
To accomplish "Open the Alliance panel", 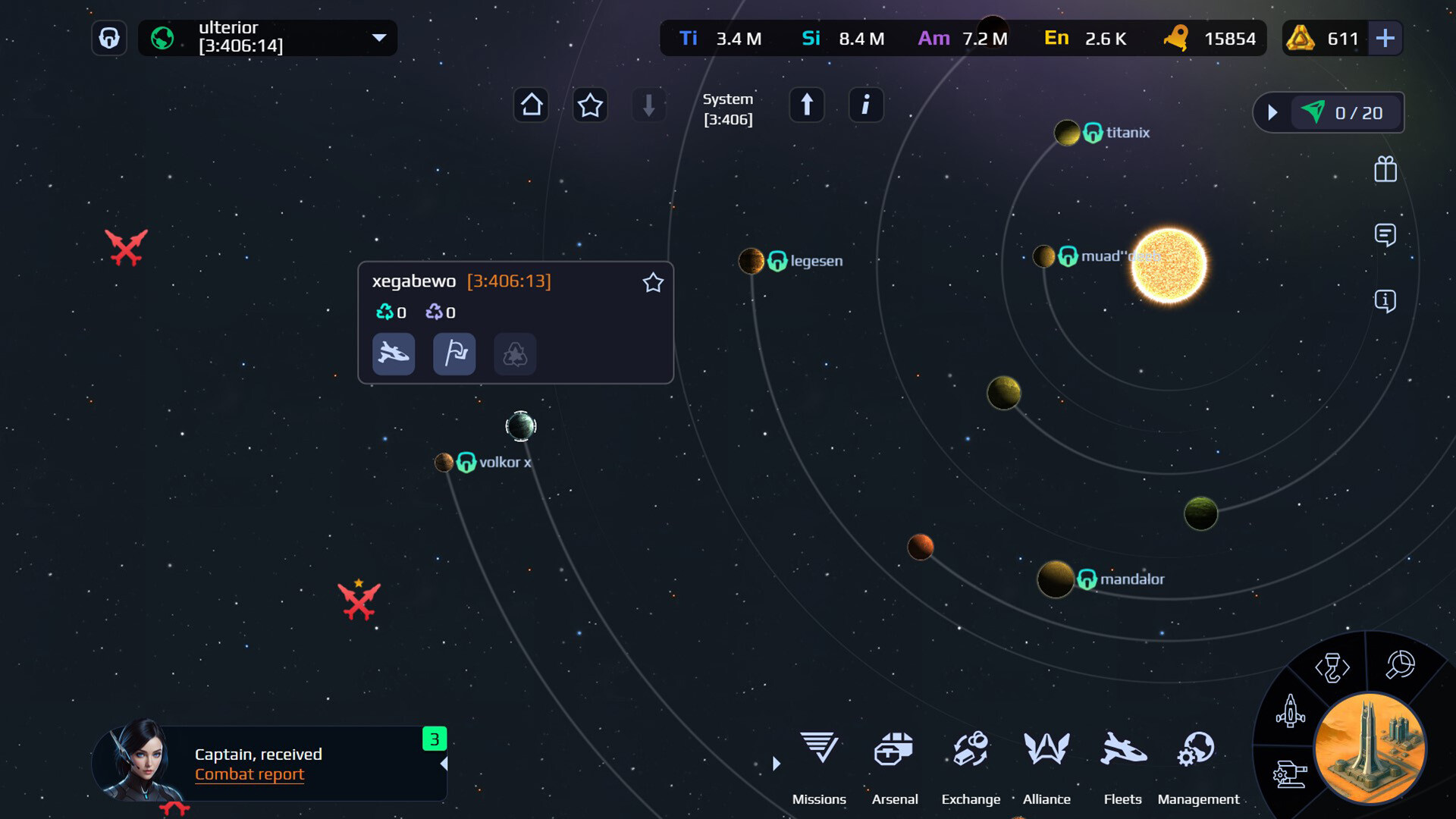I will point(1047,758).
